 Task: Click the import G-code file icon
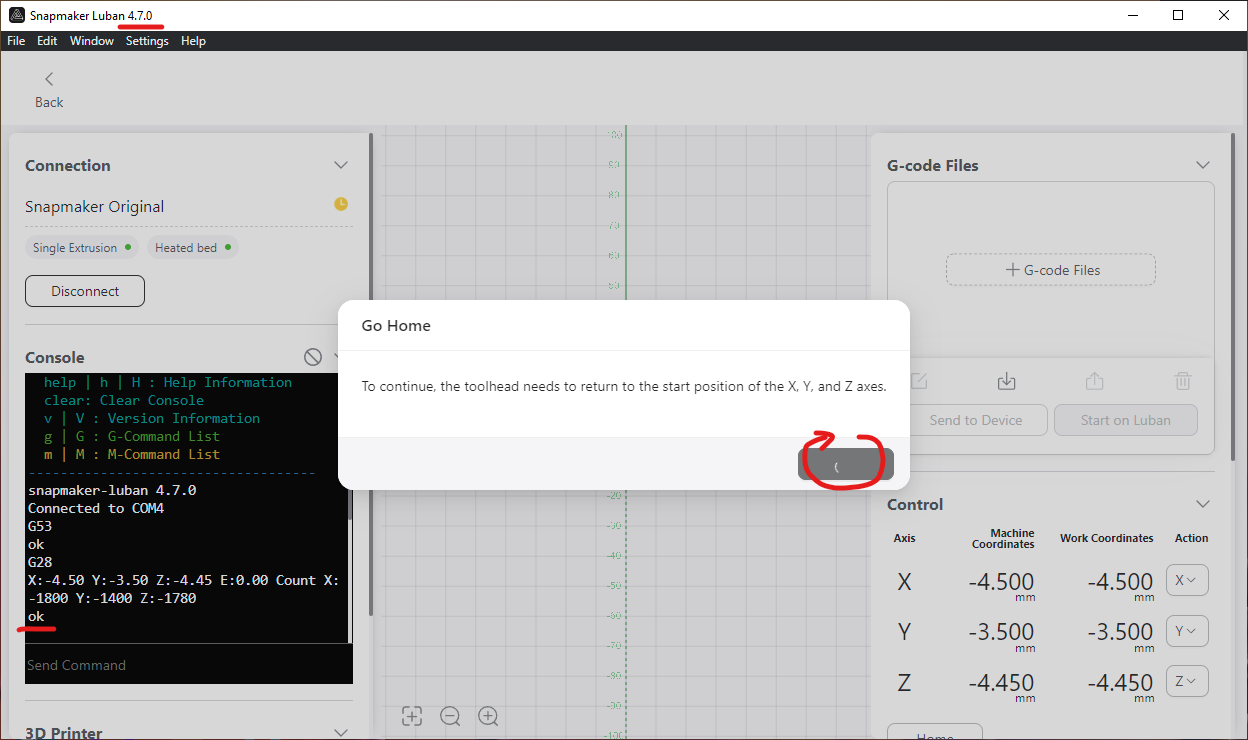1007,381
